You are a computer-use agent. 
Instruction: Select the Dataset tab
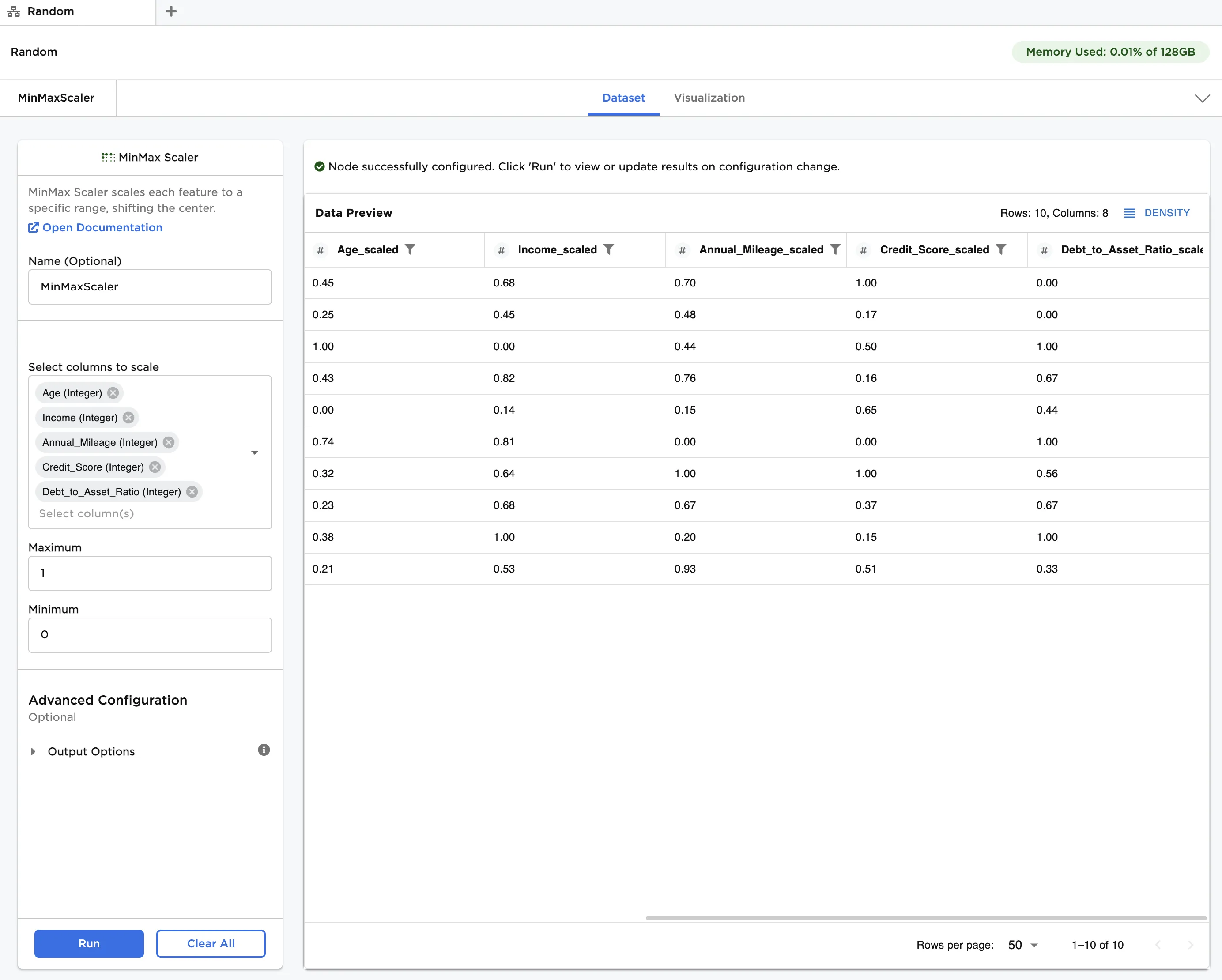click(x=623, y=98)
